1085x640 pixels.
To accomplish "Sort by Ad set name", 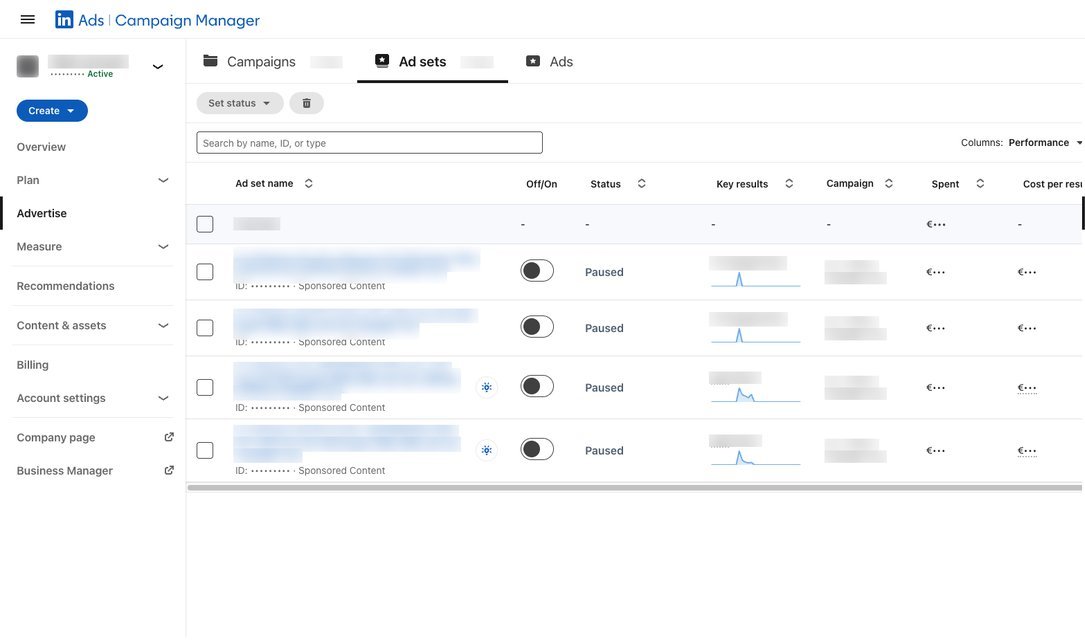I will tap(309, 183).
